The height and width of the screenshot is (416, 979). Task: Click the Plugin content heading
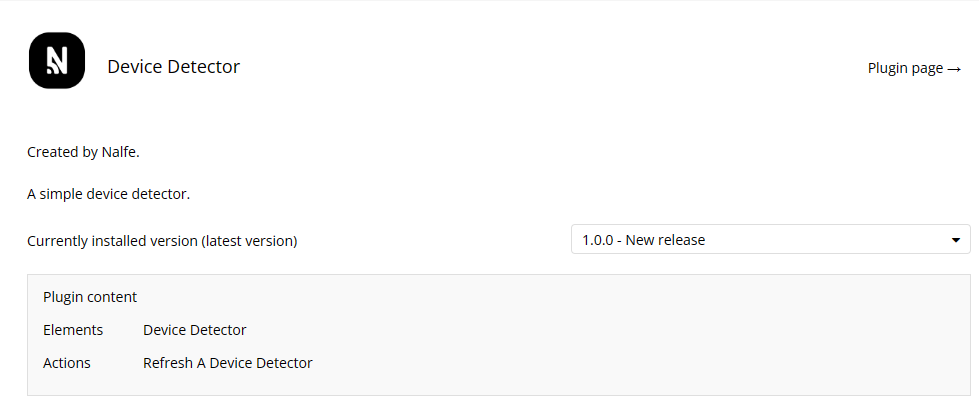(x=90, y=297)
